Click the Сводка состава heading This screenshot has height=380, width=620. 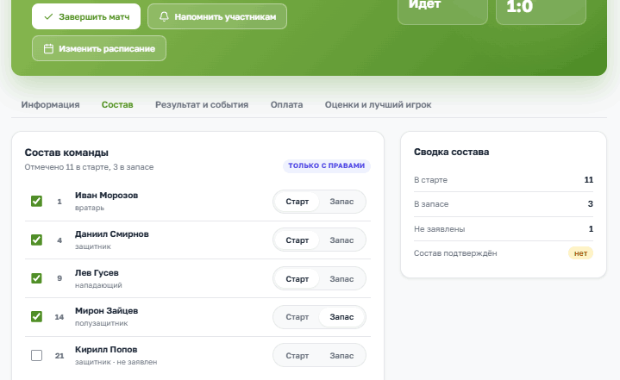click(452, 152)
